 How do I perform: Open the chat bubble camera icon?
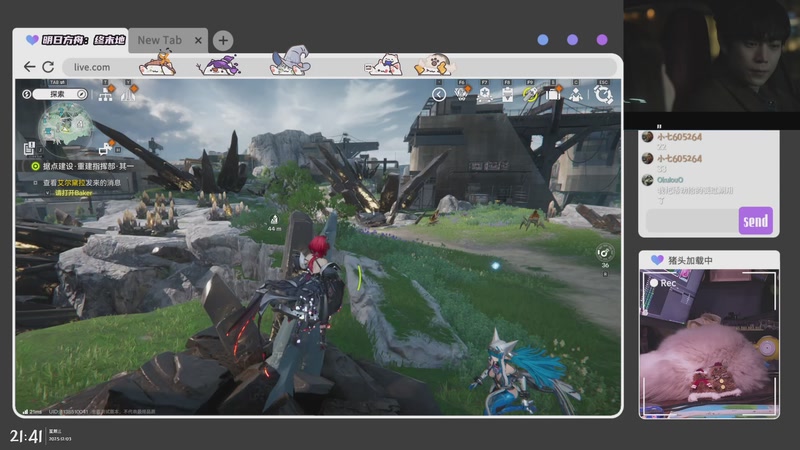[x=105, y=148]
